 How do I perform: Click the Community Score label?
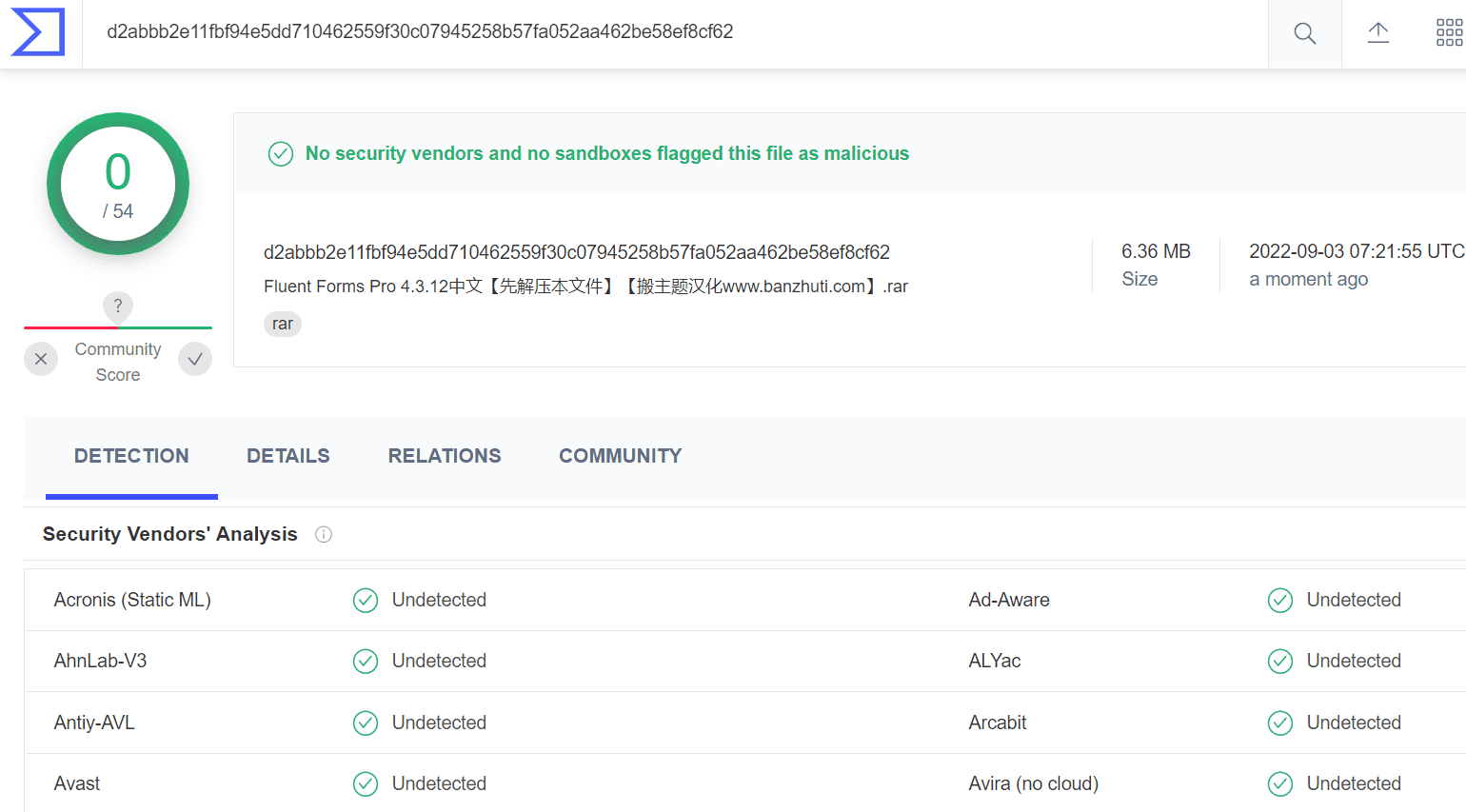[118, 362]
